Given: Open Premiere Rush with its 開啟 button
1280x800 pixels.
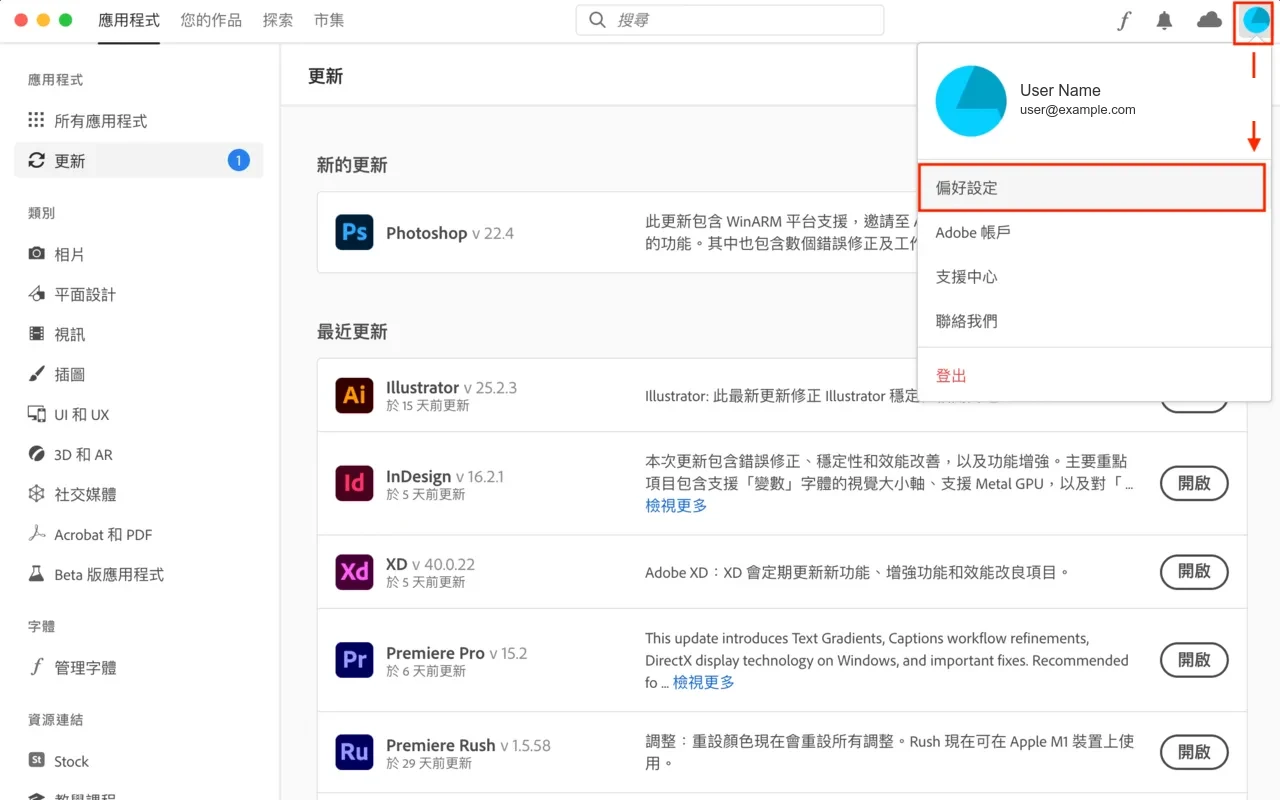Looking at the screenshot, I should click(1194, 752).
